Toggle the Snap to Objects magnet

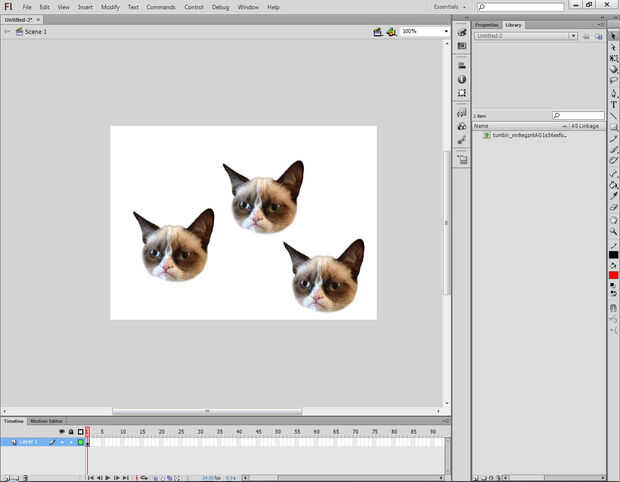613,308
